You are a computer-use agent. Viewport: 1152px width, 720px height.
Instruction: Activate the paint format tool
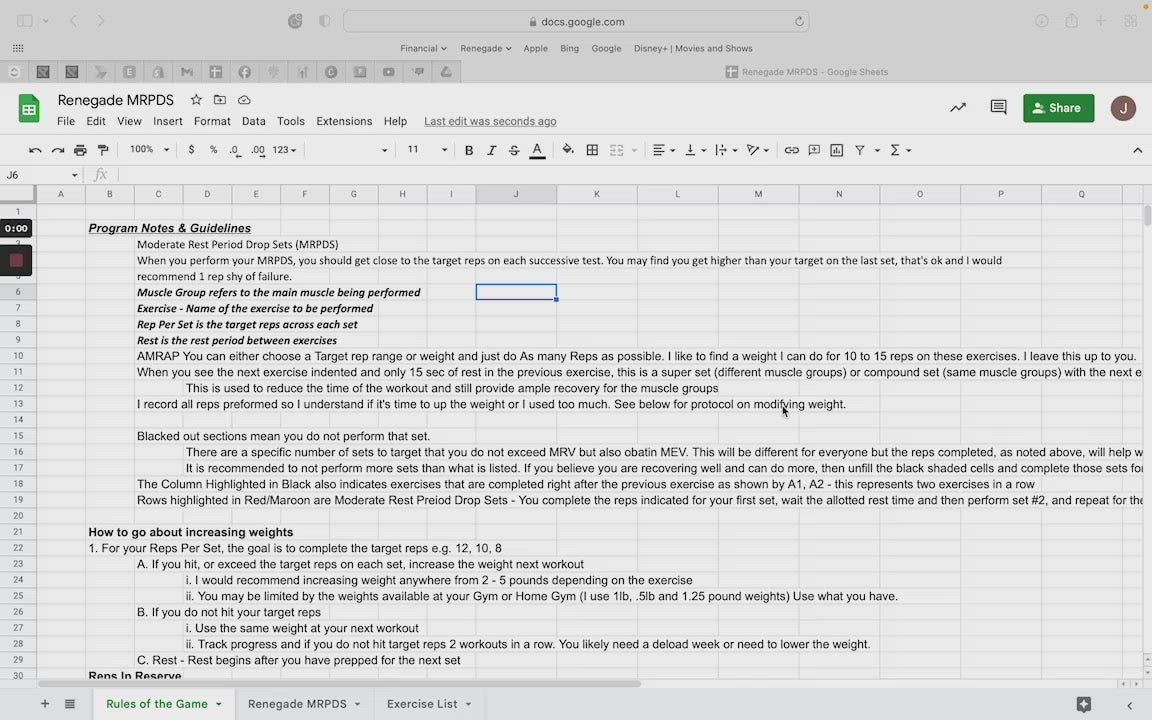103,150
